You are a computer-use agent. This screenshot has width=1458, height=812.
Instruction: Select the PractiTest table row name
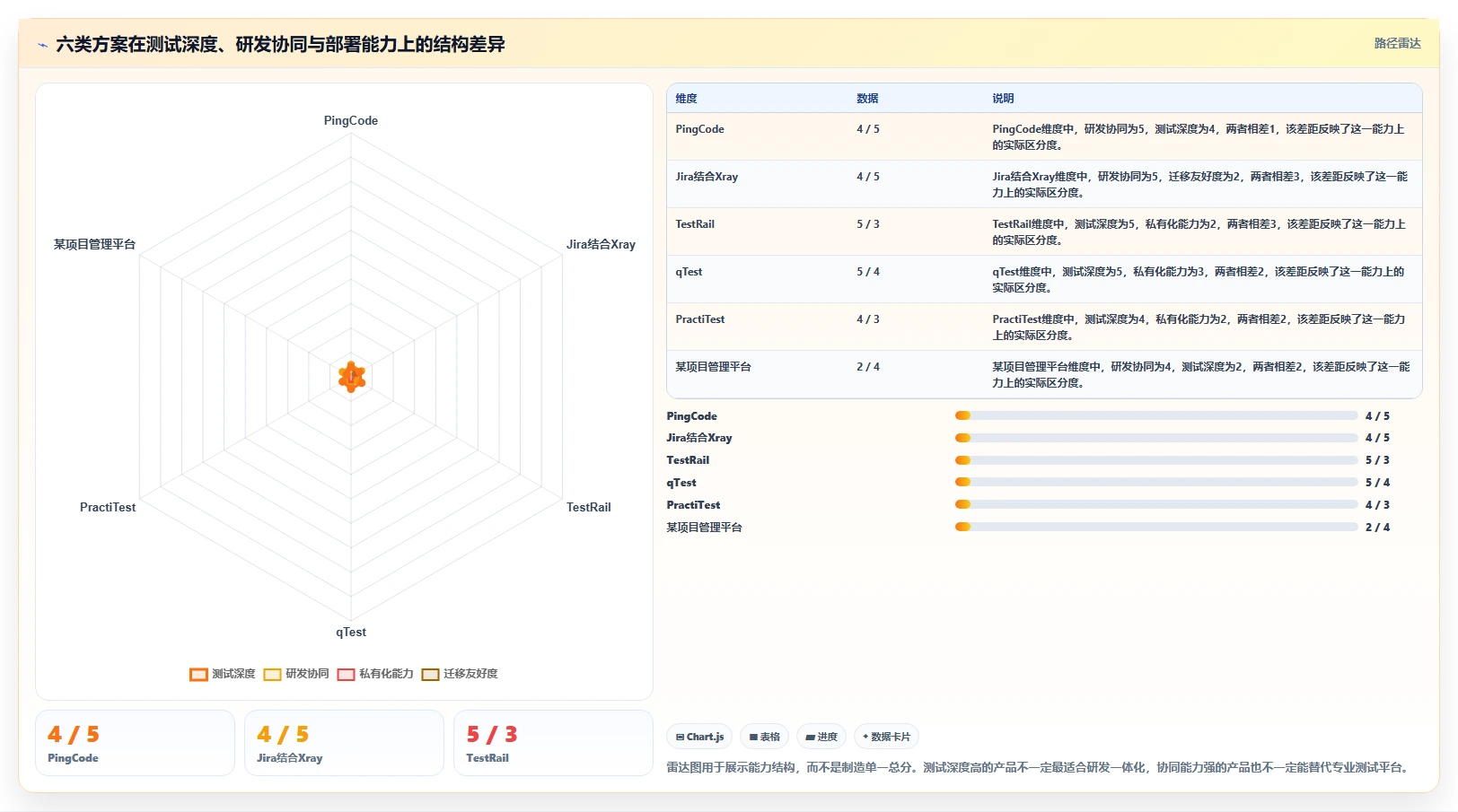point(699,319)
